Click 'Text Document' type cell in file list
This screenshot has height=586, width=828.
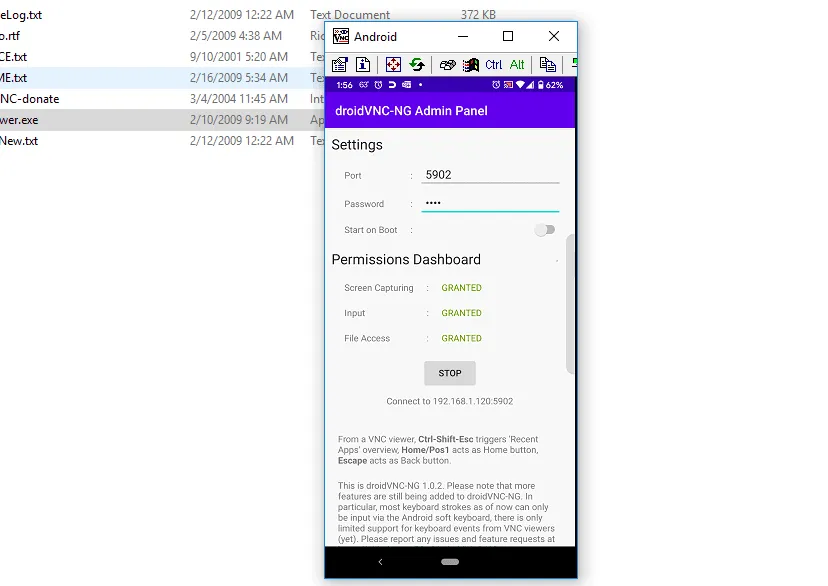pos(350,15)
